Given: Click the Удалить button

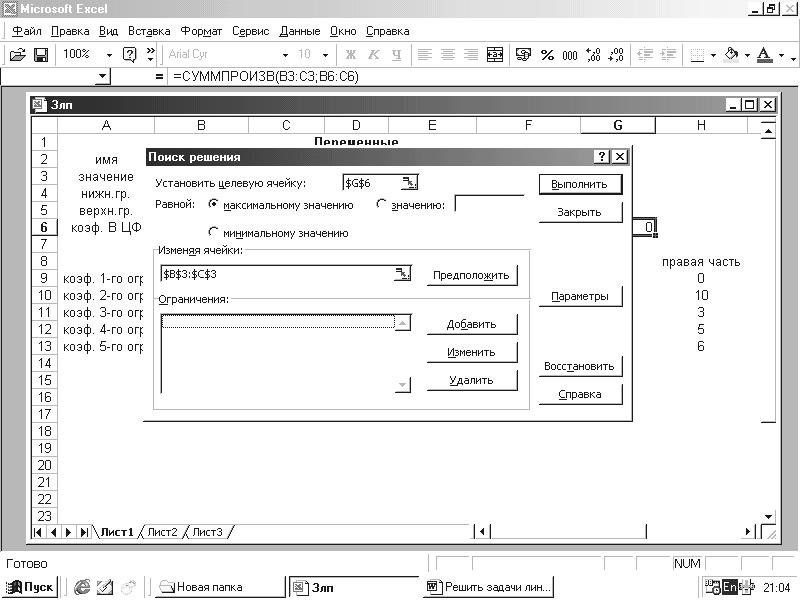Looking at the screenshot, I should [471, 380].
